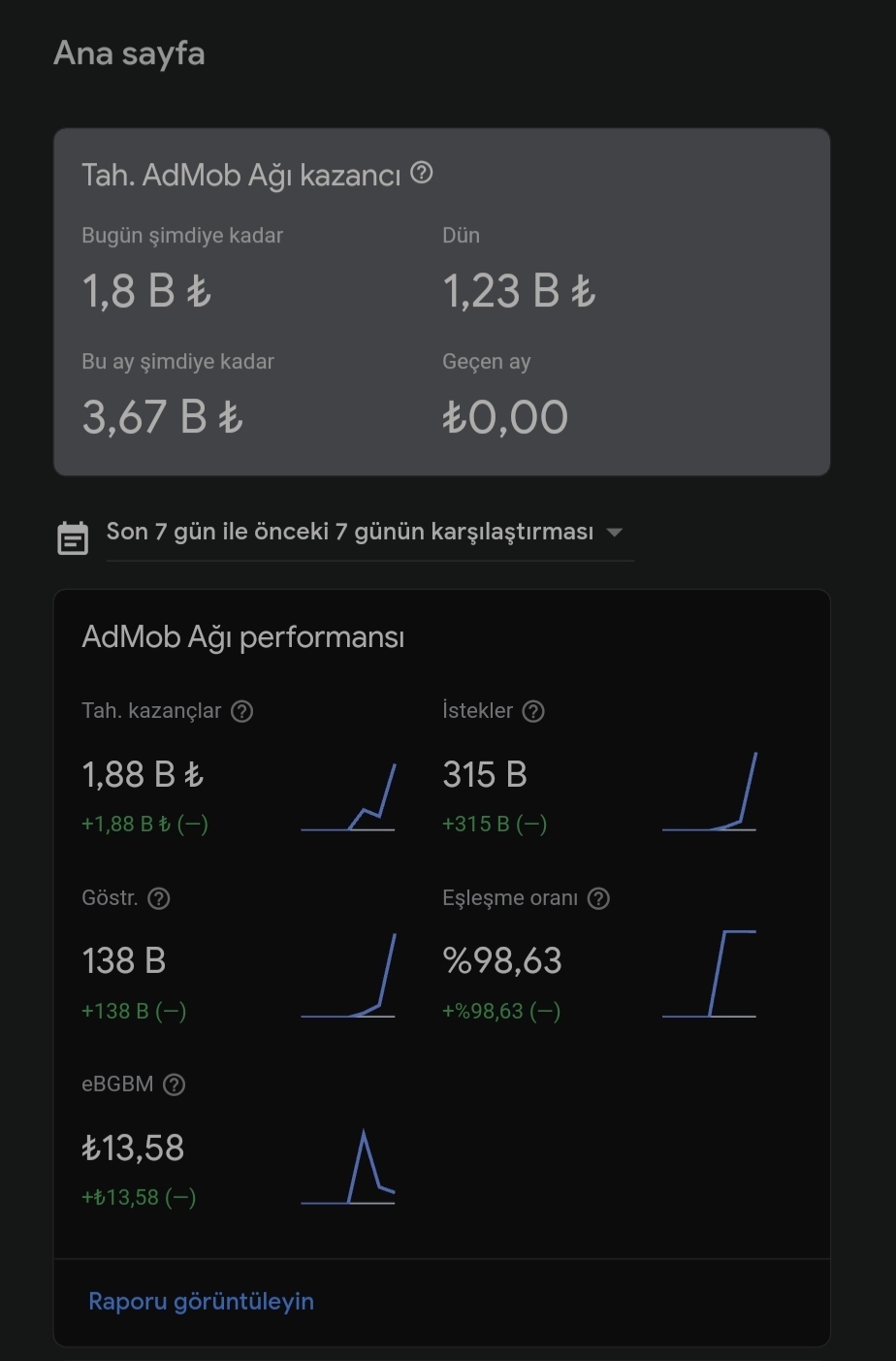Select the Dün earnings value 1,23 B
The width and height of the screenshot is (896, 1361).
[519, 290]
